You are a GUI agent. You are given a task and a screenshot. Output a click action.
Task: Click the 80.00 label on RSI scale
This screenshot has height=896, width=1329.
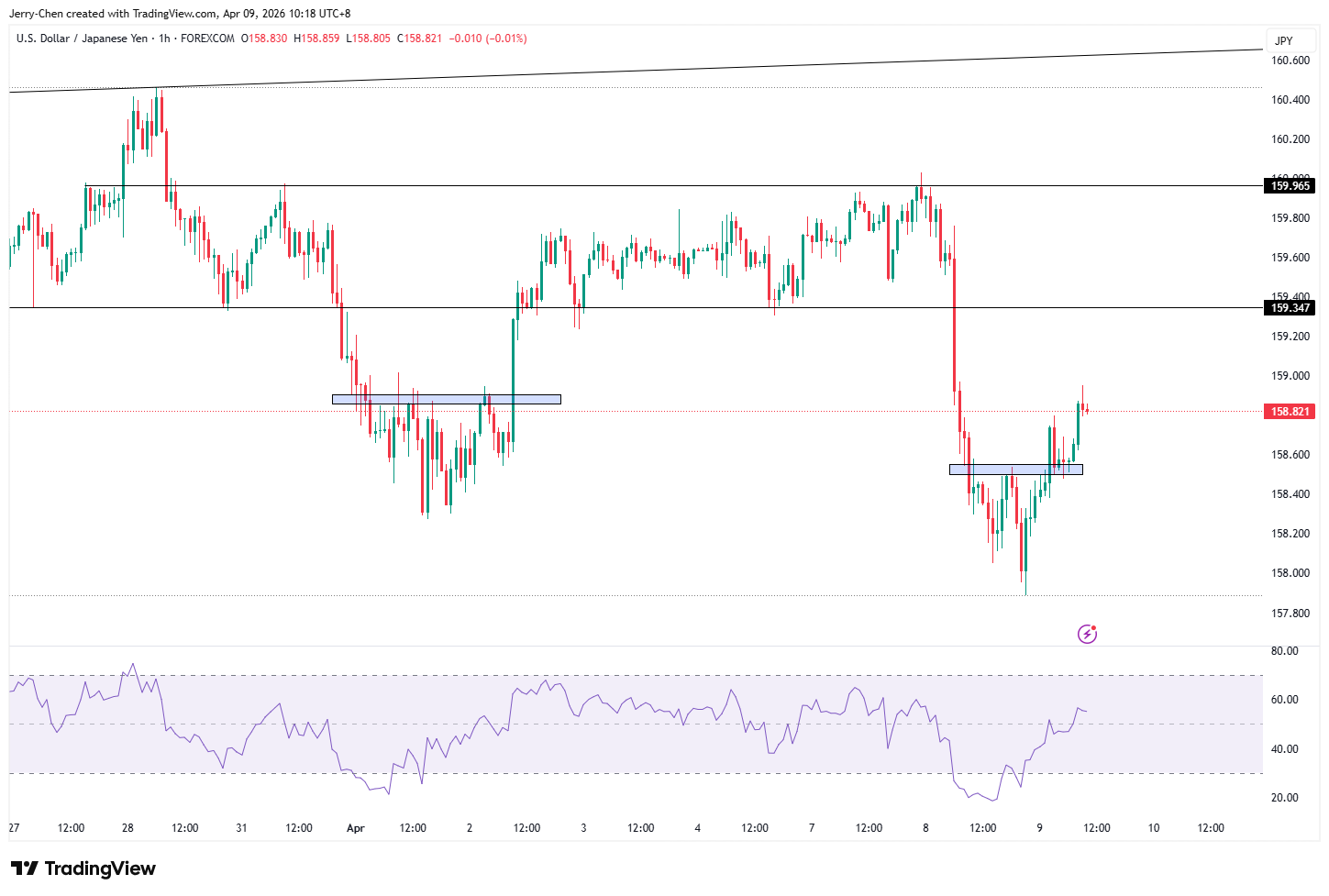pyautogui.click(x=1284, y=651)
